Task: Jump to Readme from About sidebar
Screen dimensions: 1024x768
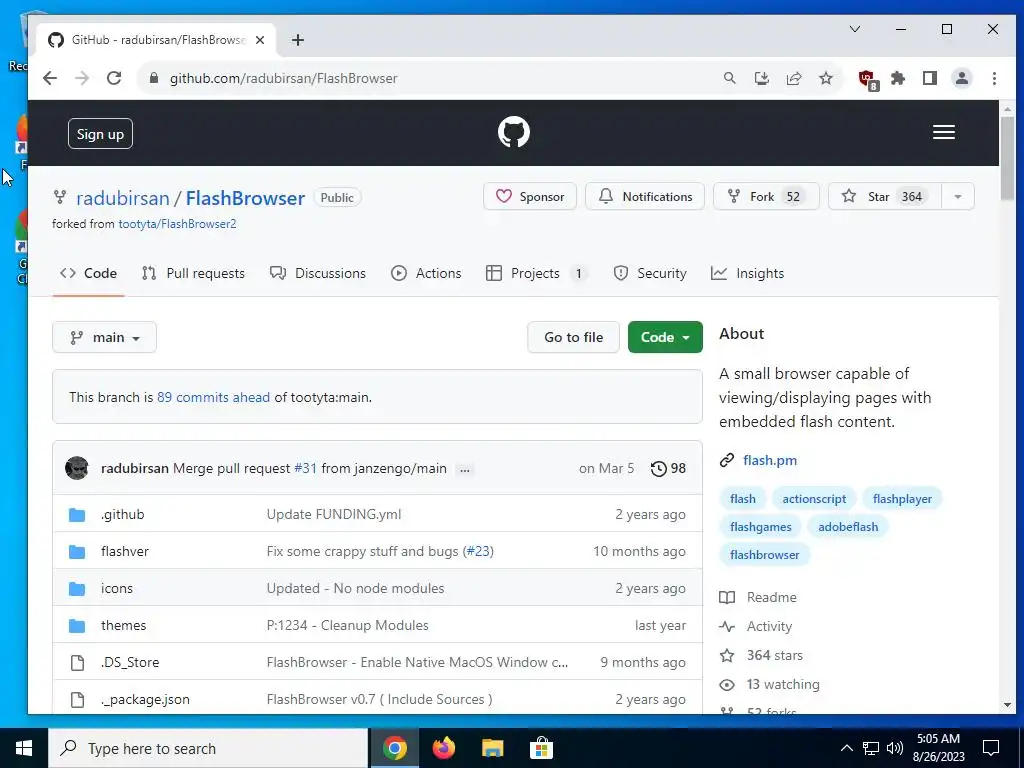Action: coord(758,598)
